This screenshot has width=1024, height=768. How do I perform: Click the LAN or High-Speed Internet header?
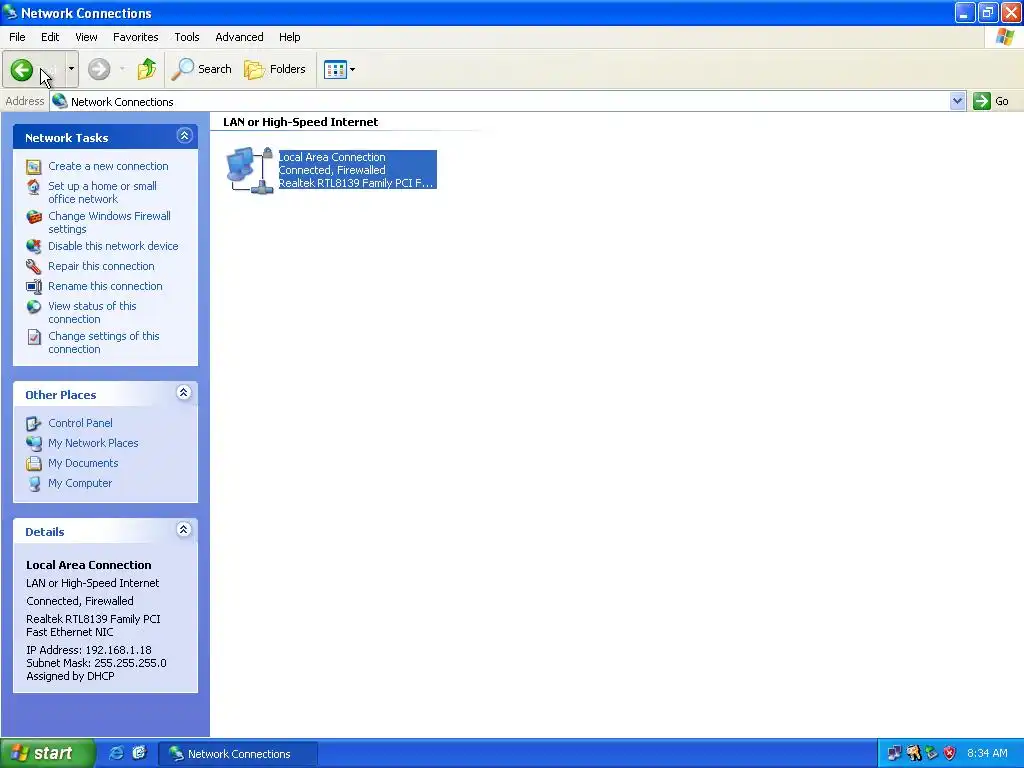pyautogui.click(x=300, y=122)
